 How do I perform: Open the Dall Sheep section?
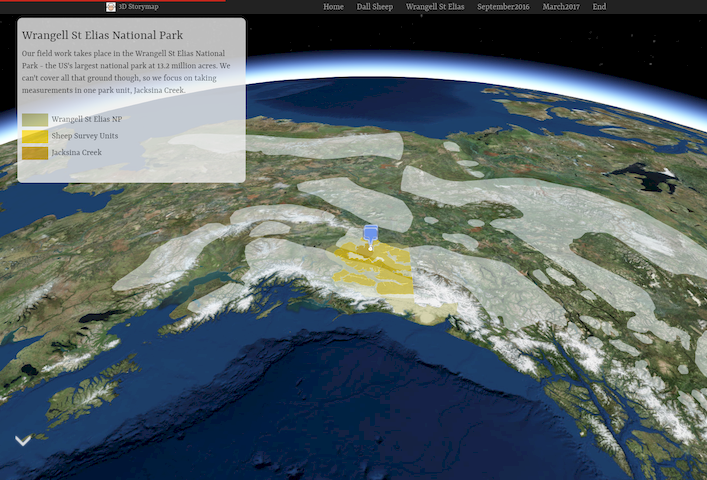(x=375, y=7)
